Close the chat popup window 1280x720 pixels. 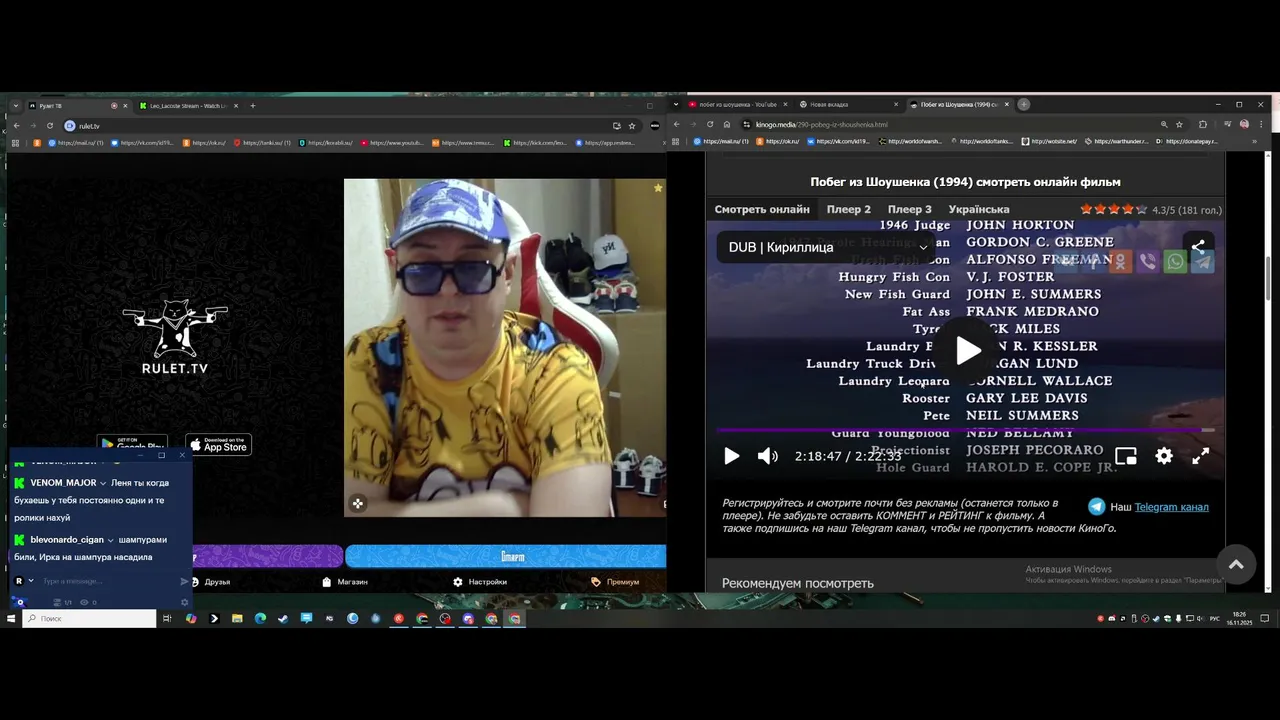tap(182, 455)
